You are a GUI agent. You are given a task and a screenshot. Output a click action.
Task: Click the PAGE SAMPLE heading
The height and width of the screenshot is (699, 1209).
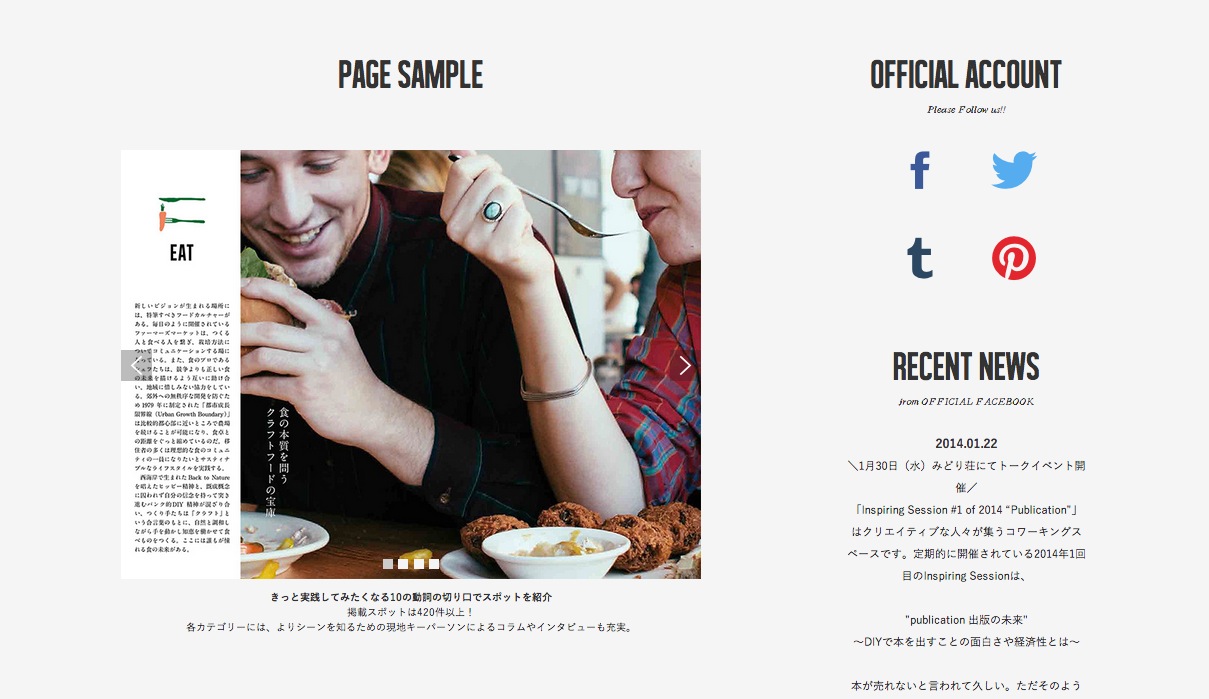click(410, 75)
